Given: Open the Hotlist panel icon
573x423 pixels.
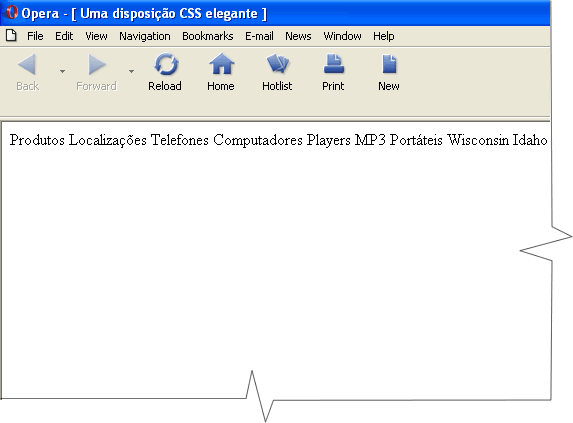Looking at the screenshot, I should [278, 64].
